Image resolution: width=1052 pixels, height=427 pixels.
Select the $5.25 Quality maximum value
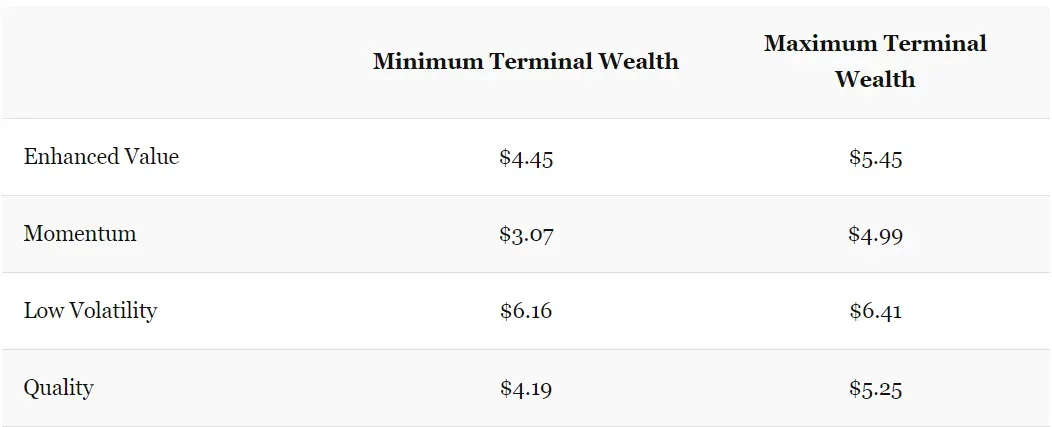pos(875,389)
